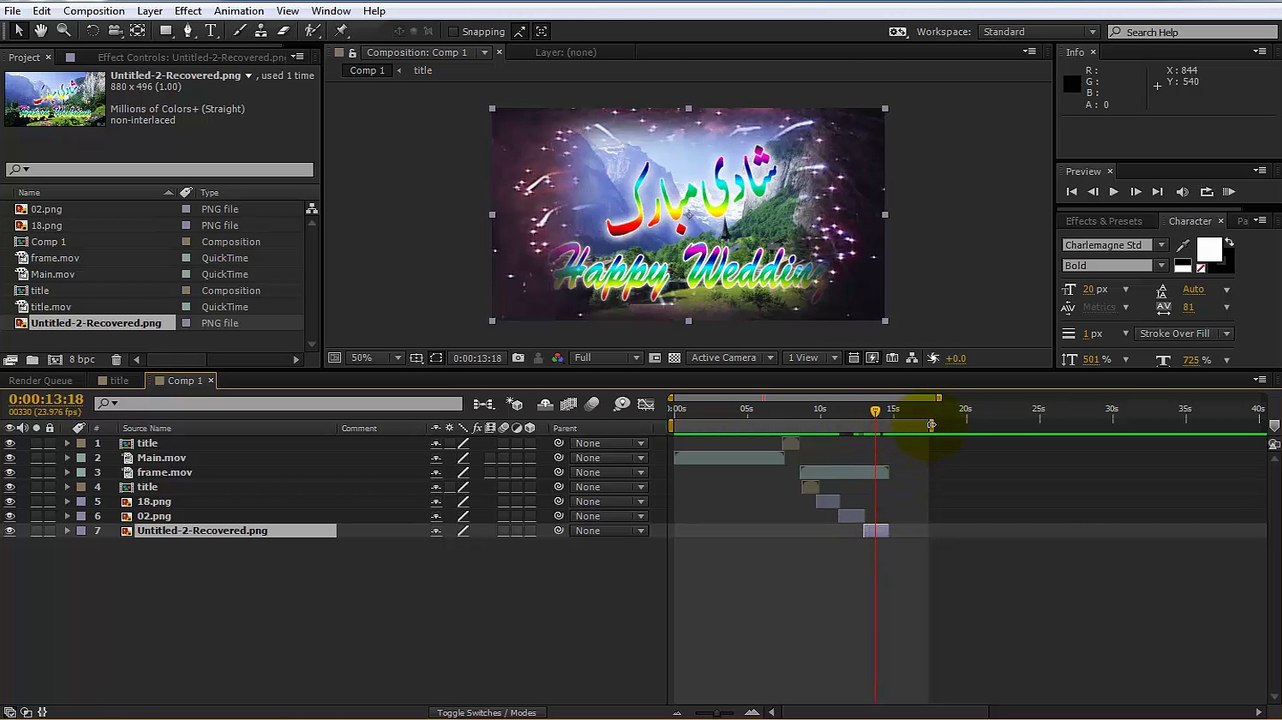Select the Zoom magnifier tool
The width and height of the screenshot is (1282, 720).
coord(63,31)
